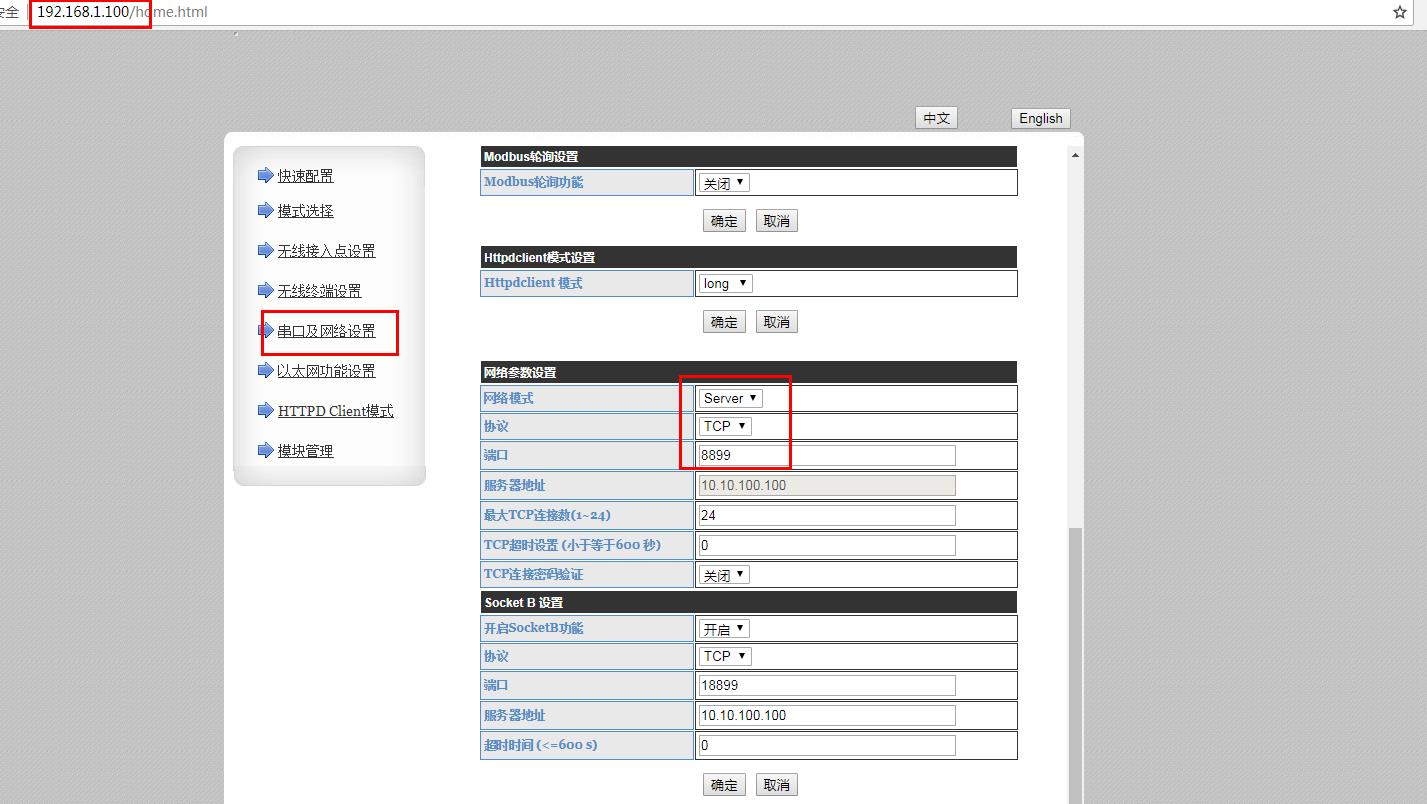Open the TCP连接密码验证 dropdown
This screenshot has width=1427, height=804.
click(x=724, y=575)
